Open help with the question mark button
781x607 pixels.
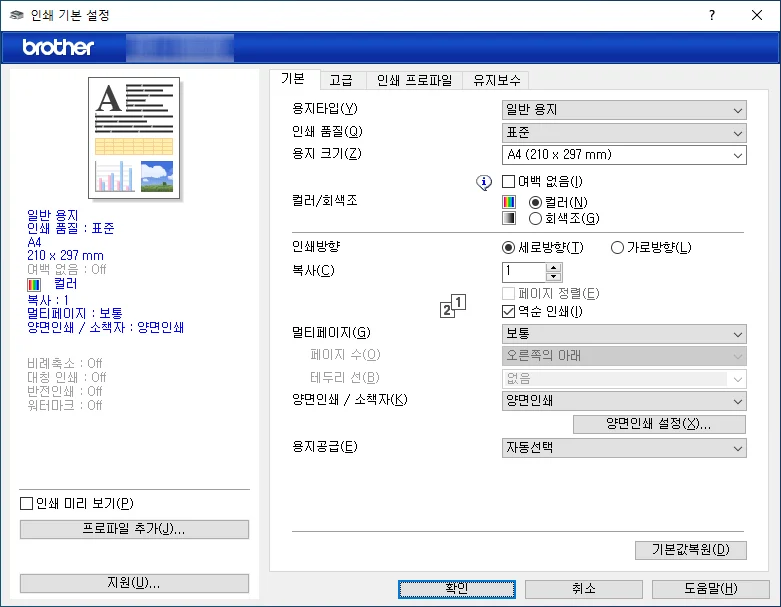tap(712, 15)
